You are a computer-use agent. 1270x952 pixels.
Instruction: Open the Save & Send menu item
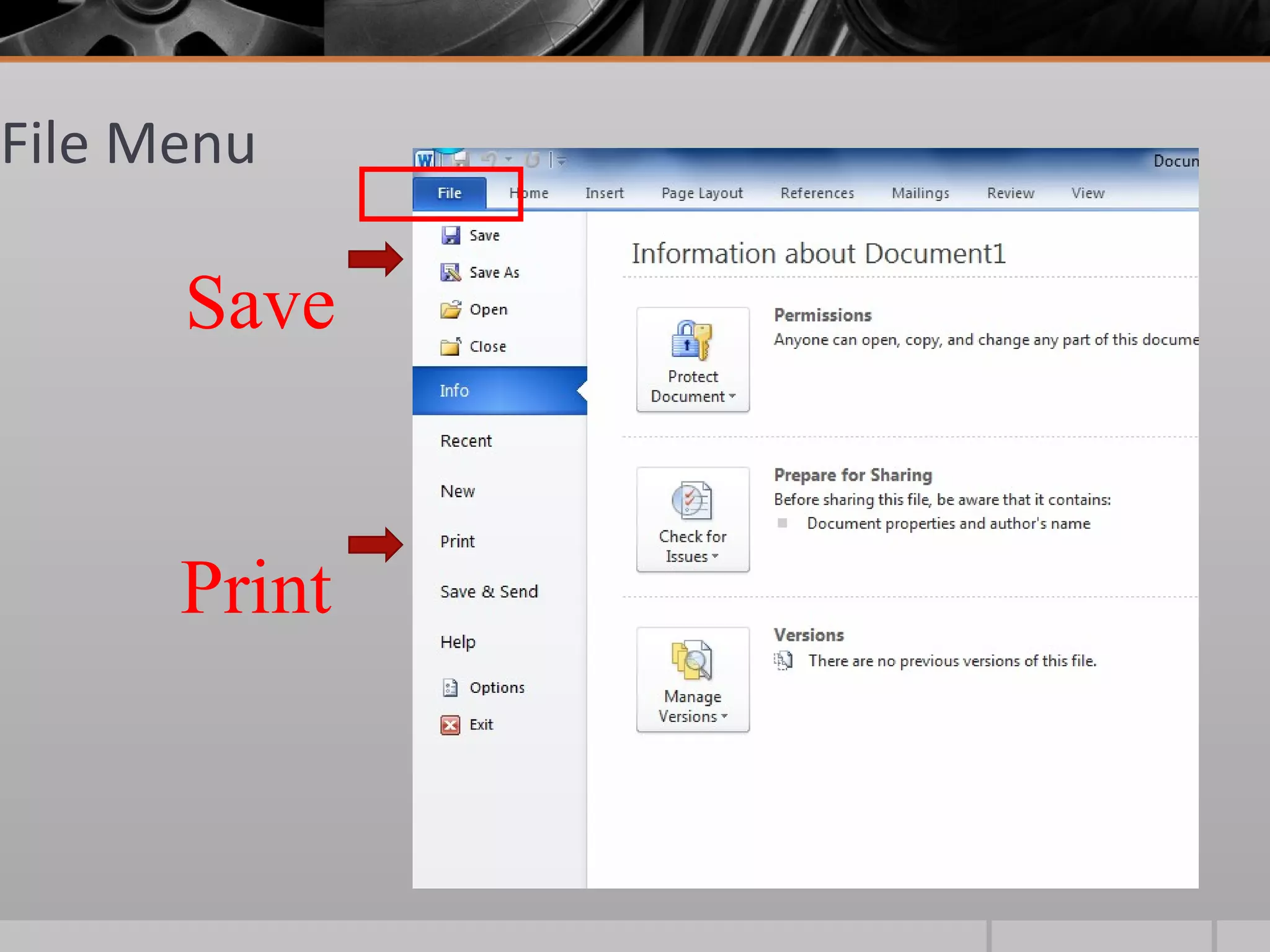pos(489,592)
